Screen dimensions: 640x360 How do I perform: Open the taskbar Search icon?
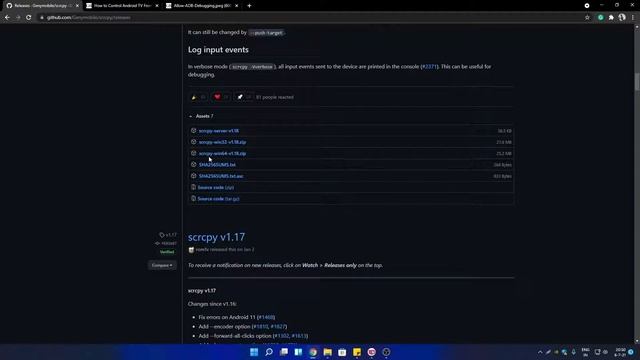coord(269,352)
